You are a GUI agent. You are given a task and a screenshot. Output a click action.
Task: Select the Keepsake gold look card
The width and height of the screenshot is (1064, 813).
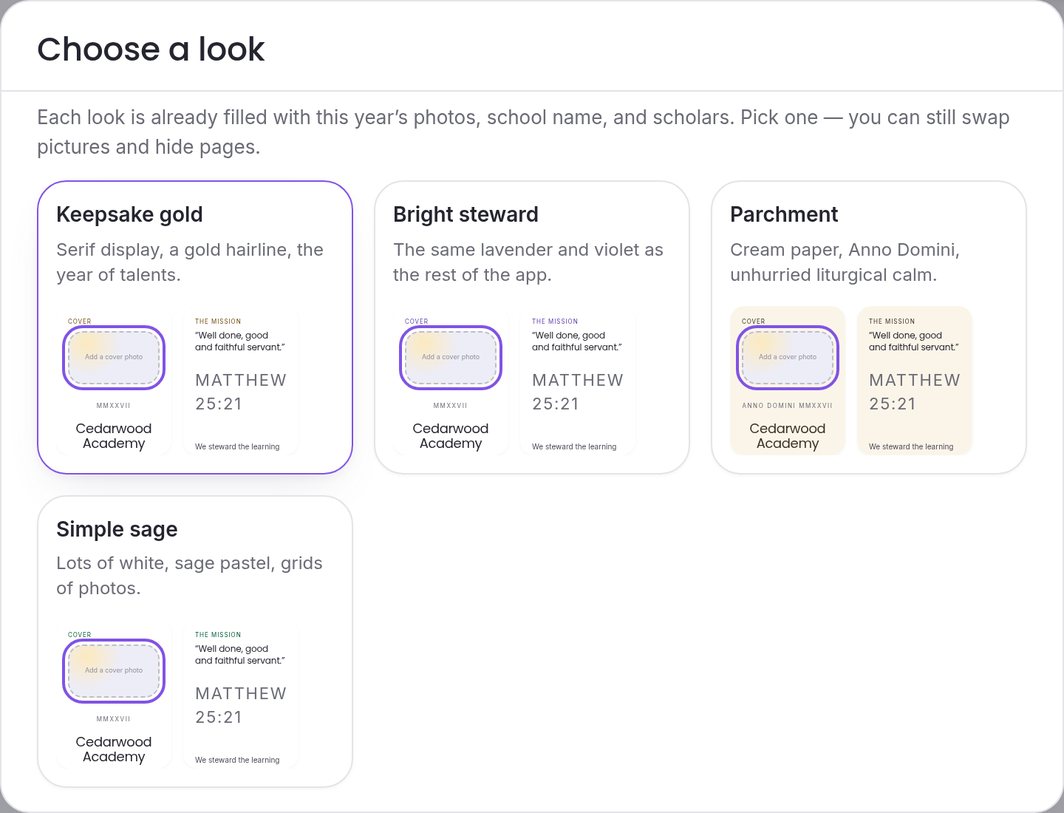click(195, 327)
